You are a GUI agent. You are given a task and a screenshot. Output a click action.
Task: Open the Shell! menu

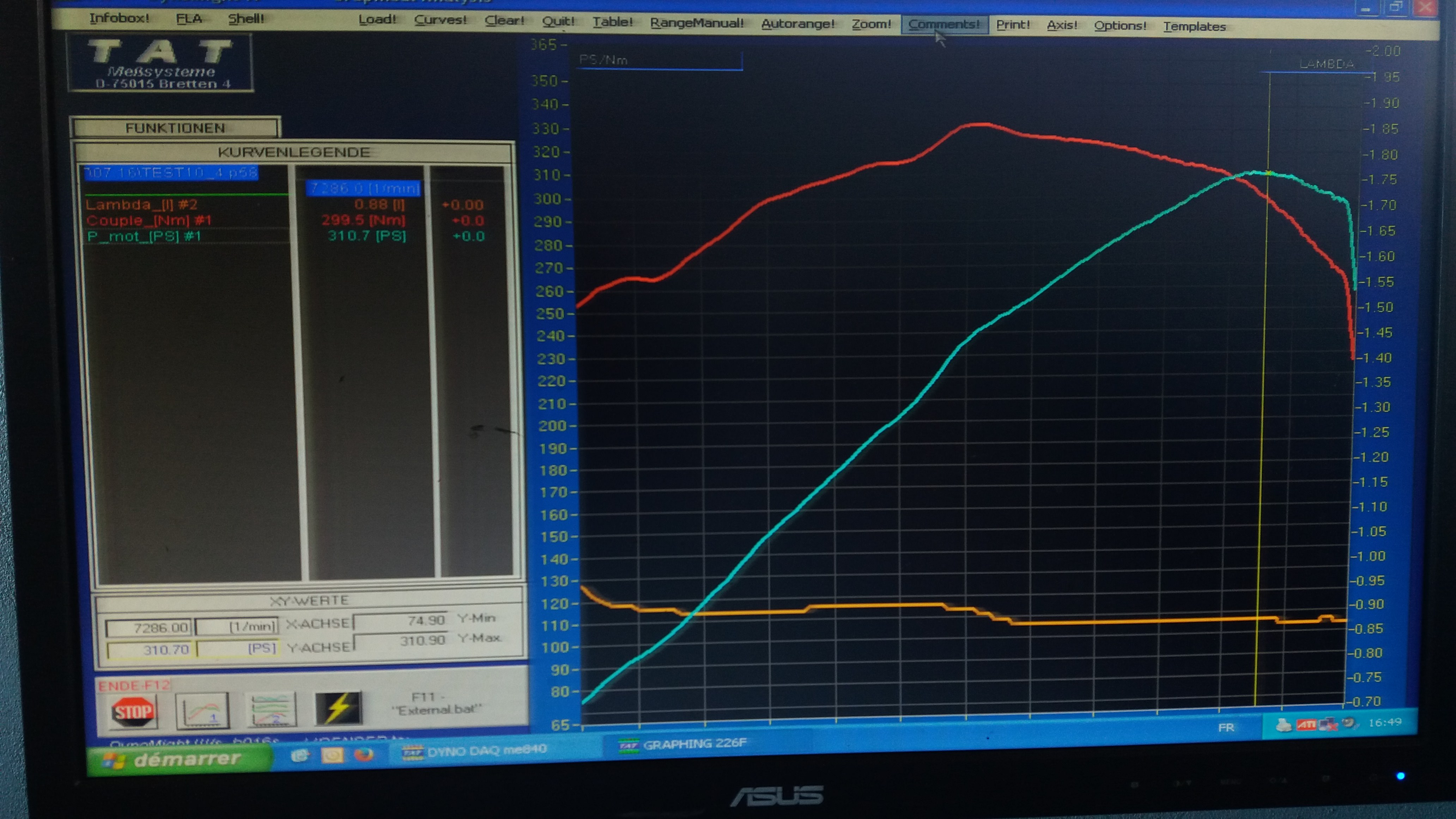tap(246, 19)
